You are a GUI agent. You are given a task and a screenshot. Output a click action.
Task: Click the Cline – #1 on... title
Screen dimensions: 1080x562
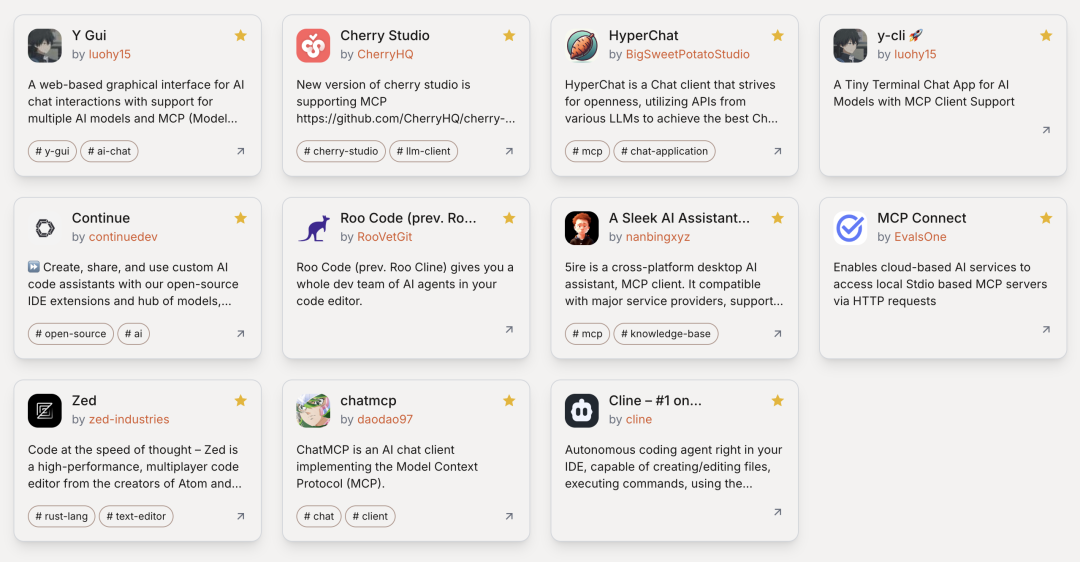(x=655, y=400)
